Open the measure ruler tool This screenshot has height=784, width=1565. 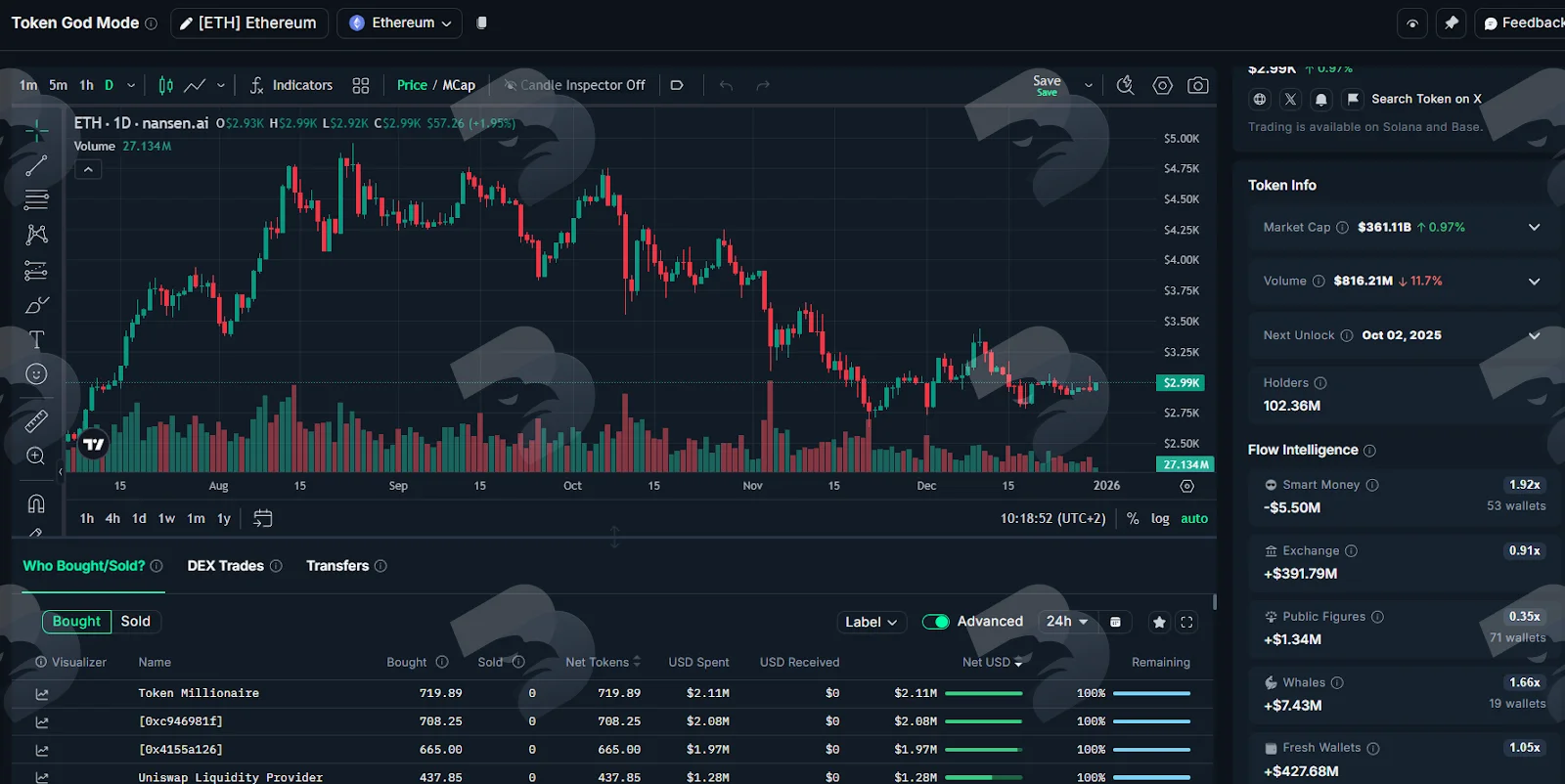click(36, 421)
